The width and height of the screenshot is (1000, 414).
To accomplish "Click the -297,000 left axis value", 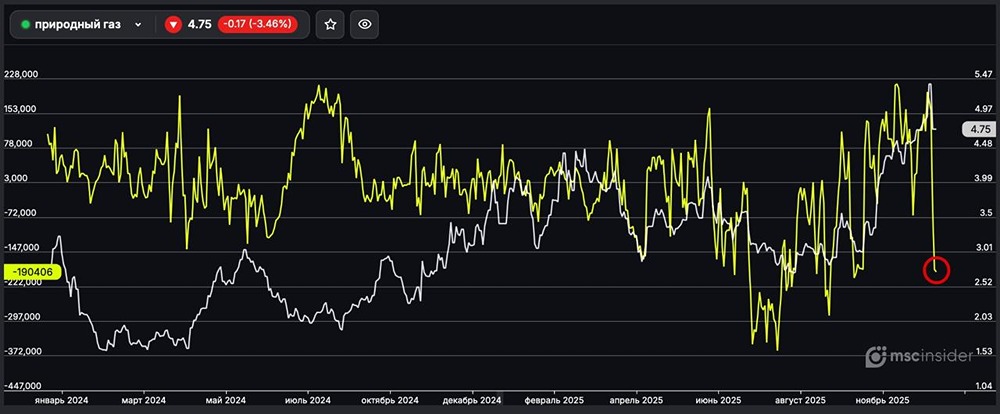I will tap(21, 317).
